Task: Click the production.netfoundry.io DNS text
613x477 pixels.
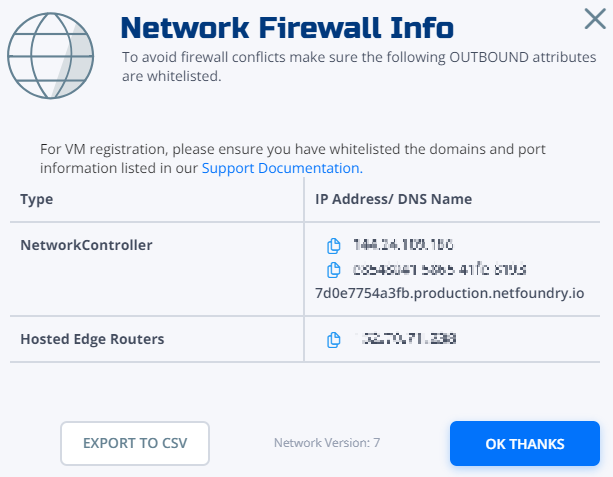Action: pyautogui.click(x=450, y=293)
